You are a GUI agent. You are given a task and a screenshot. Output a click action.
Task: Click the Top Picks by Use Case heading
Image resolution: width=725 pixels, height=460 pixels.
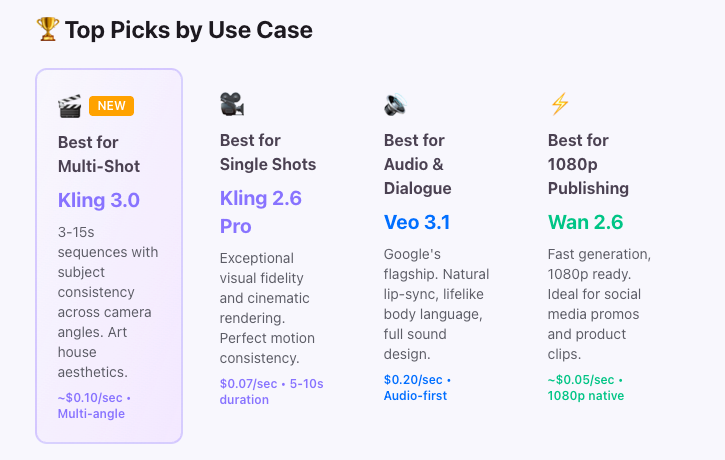click(189, 30)
